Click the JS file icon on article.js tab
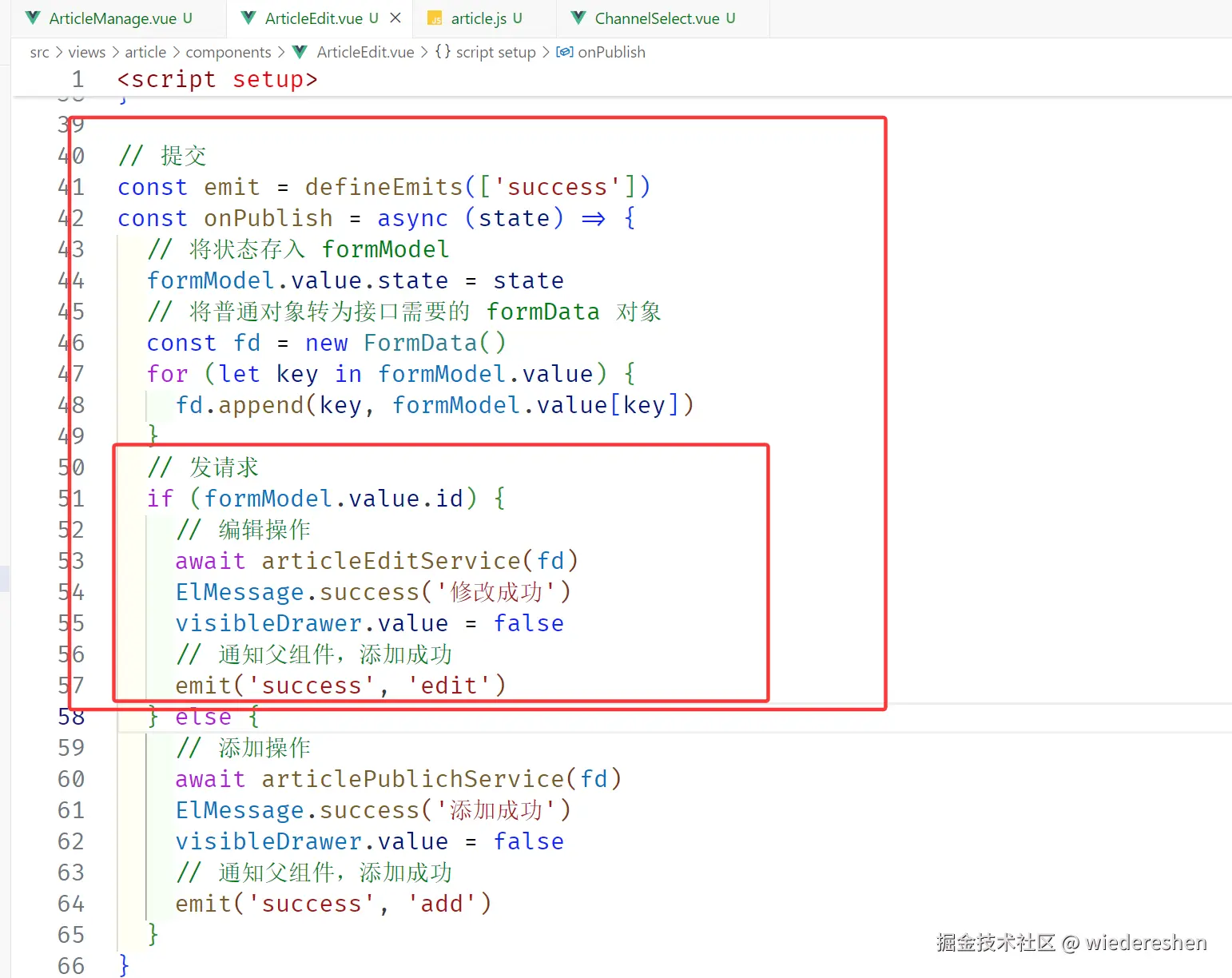 tap(435, 18)
